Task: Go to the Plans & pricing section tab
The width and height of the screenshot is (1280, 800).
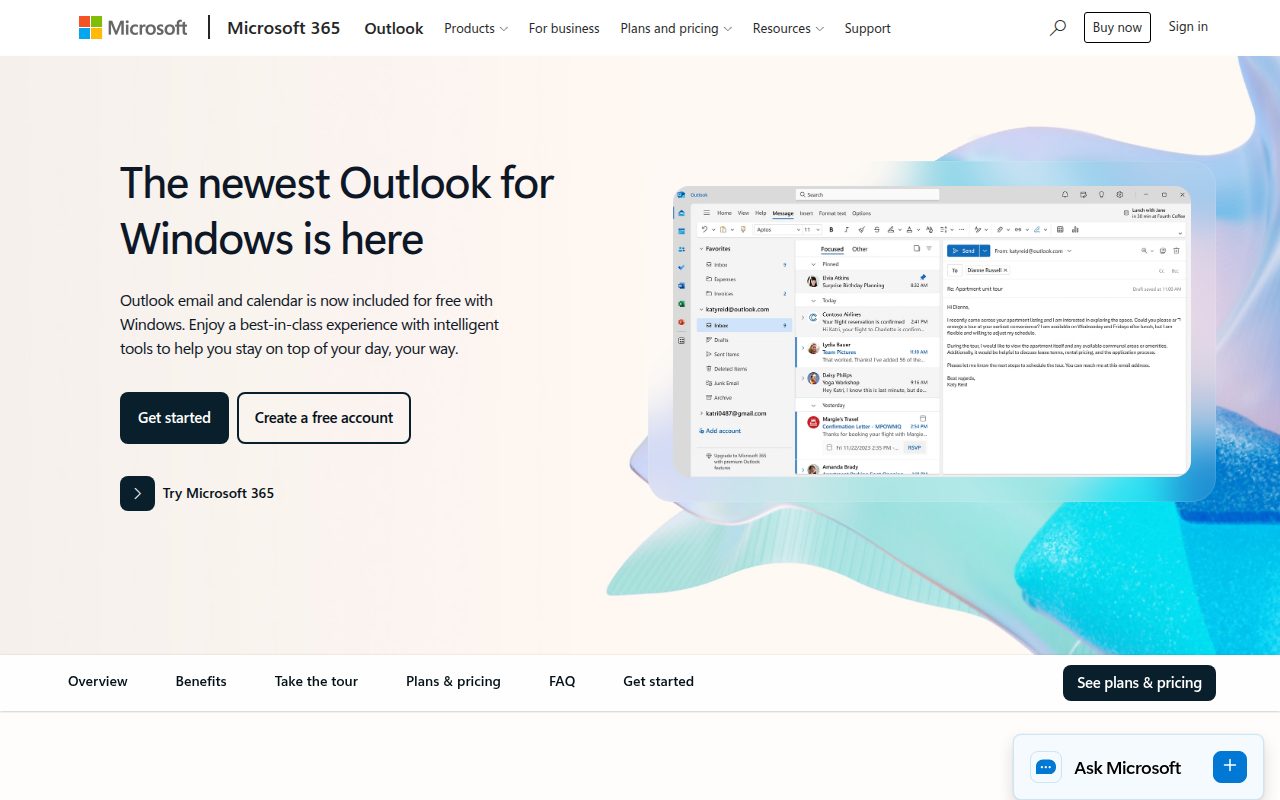Action: click(x=453, y=681)
